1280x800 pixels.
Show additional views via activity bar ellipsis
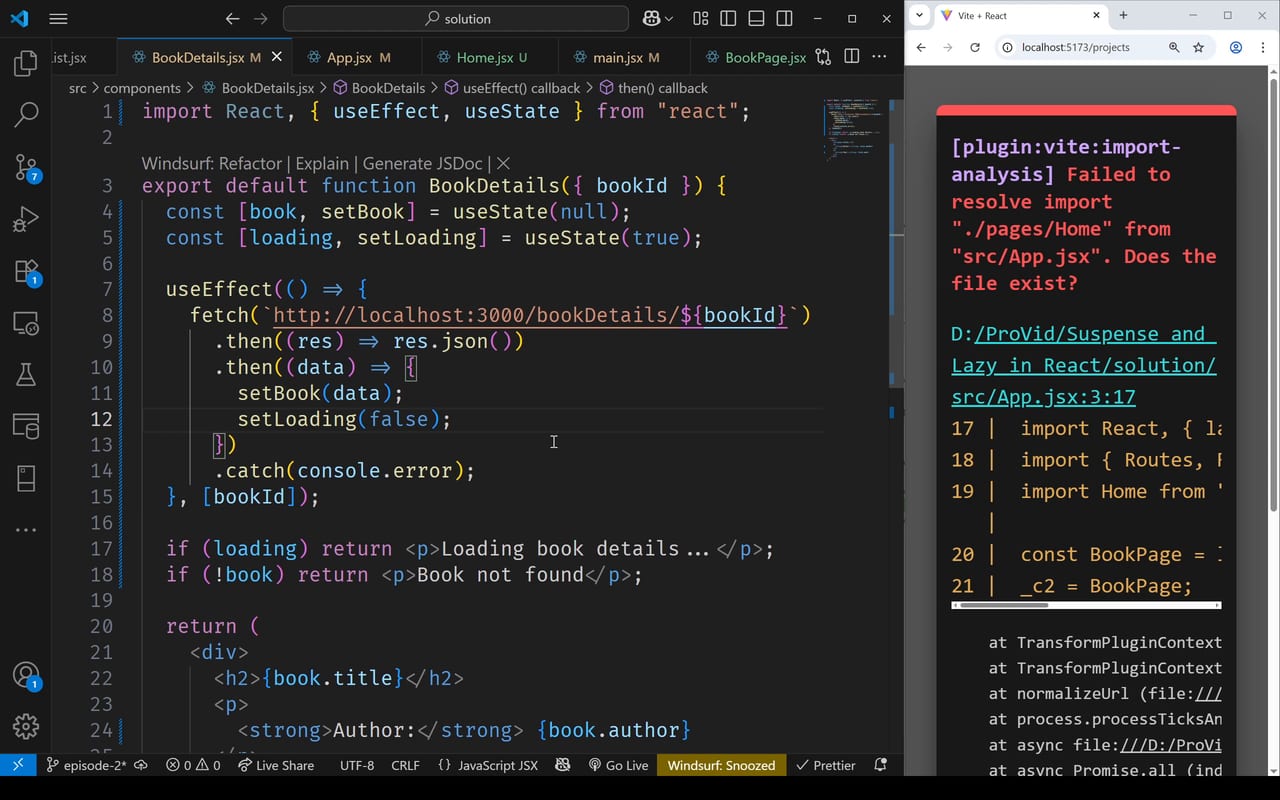26,529
